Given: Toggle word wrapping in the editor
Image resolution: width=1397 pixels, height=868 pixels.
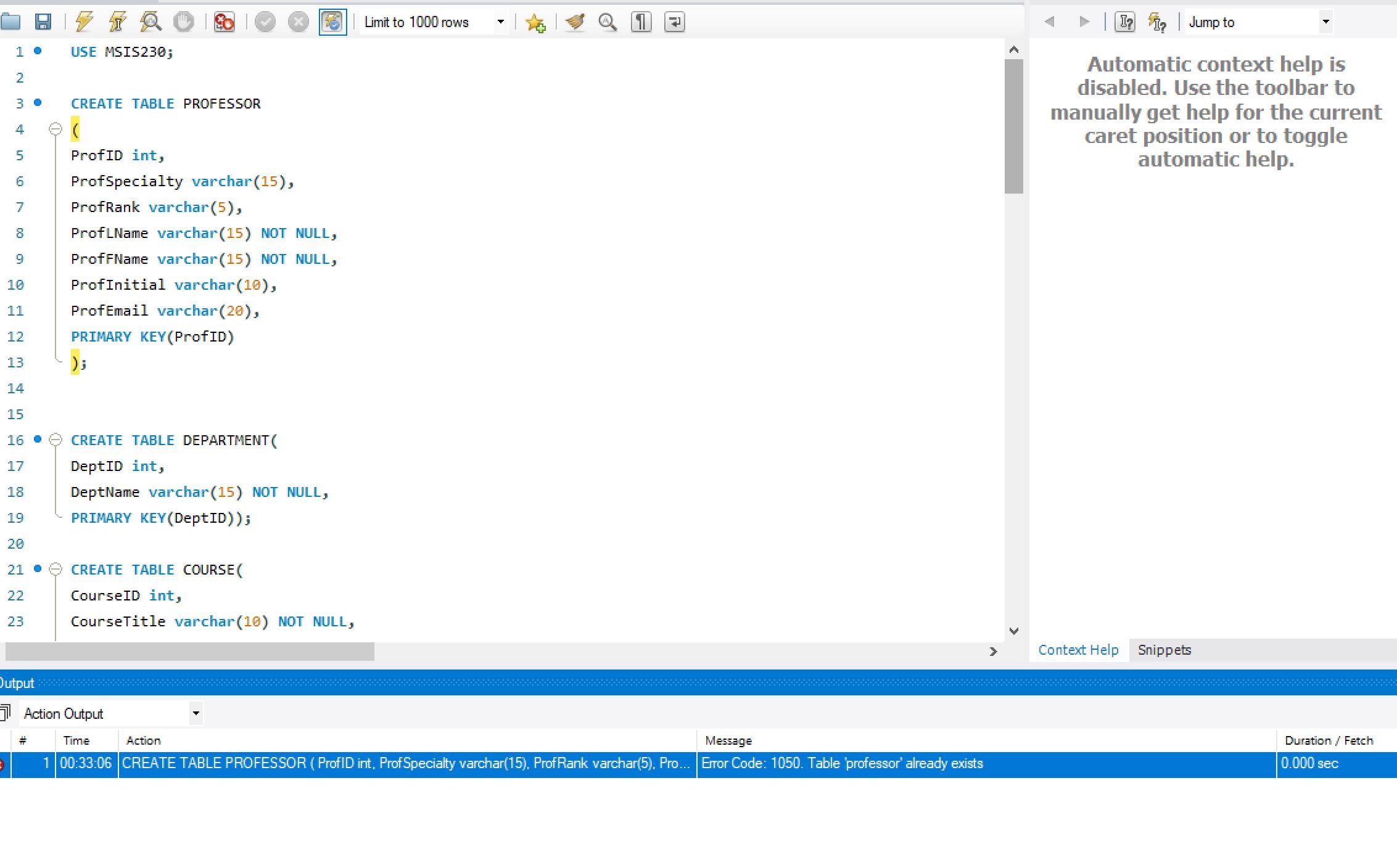Looking at the screenshot, I should tap(674, 22).
